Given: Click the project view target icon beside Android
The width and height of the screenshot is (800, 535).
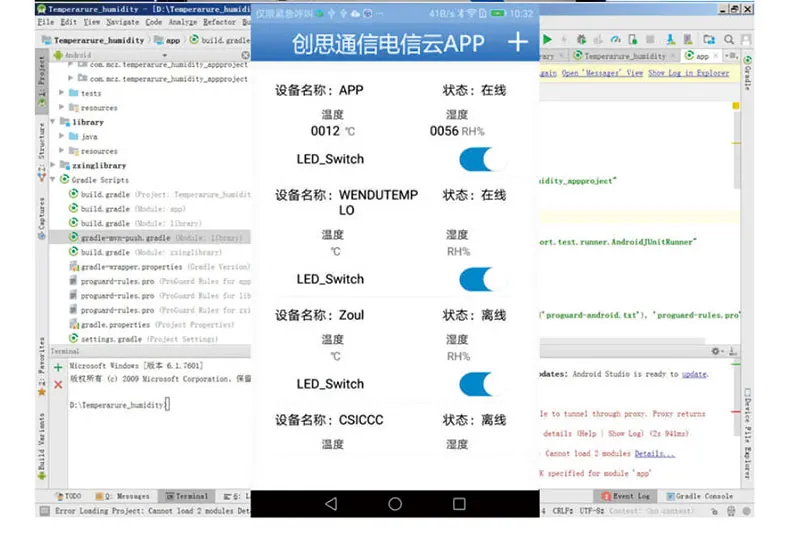Looking at the screenshot, I should [245, 55].
